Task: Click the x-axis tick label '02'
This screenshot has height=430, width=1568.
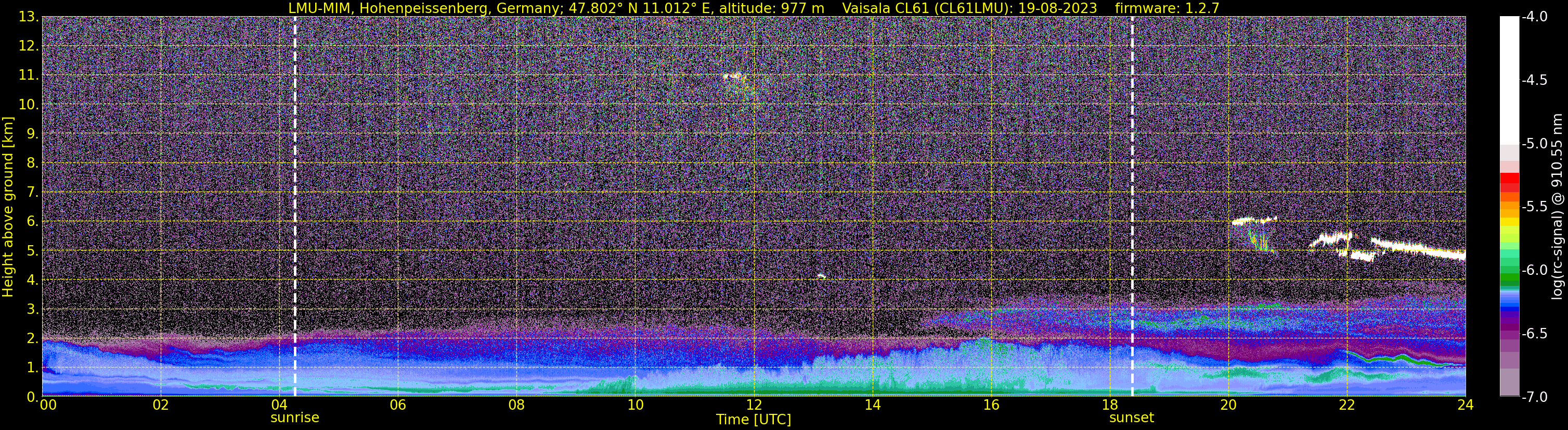Action: 160,405
